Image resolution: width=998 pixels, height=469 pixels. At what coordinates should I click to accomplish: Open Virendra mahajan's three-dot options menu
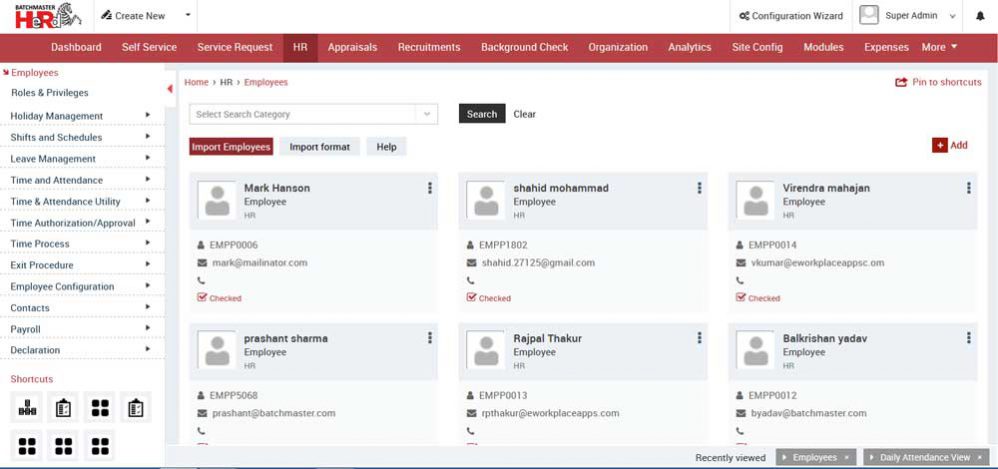point(968,188)
